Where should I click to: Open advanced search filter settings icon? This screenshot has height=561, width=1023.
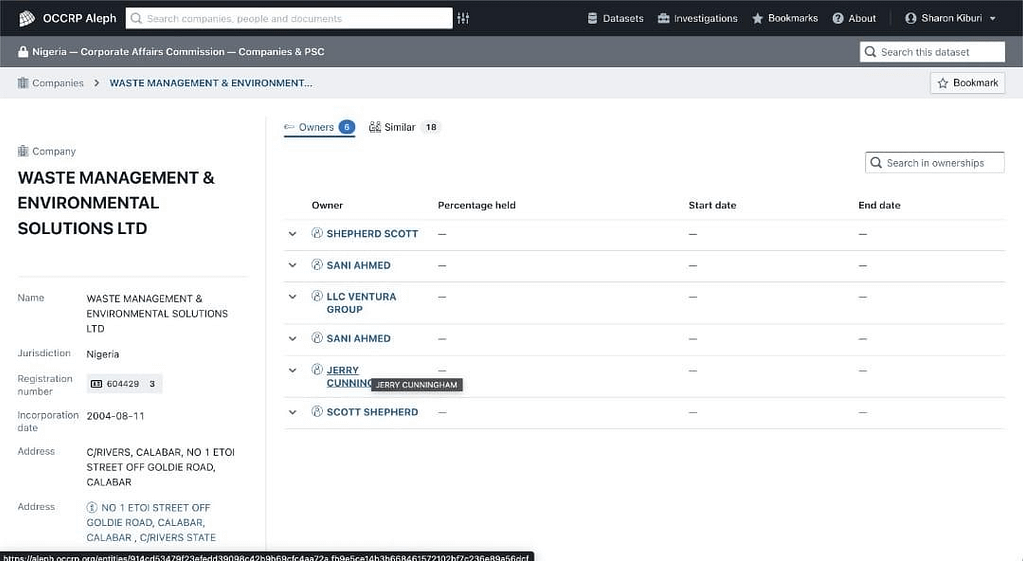pyautogui.click(x=463, y=18)
